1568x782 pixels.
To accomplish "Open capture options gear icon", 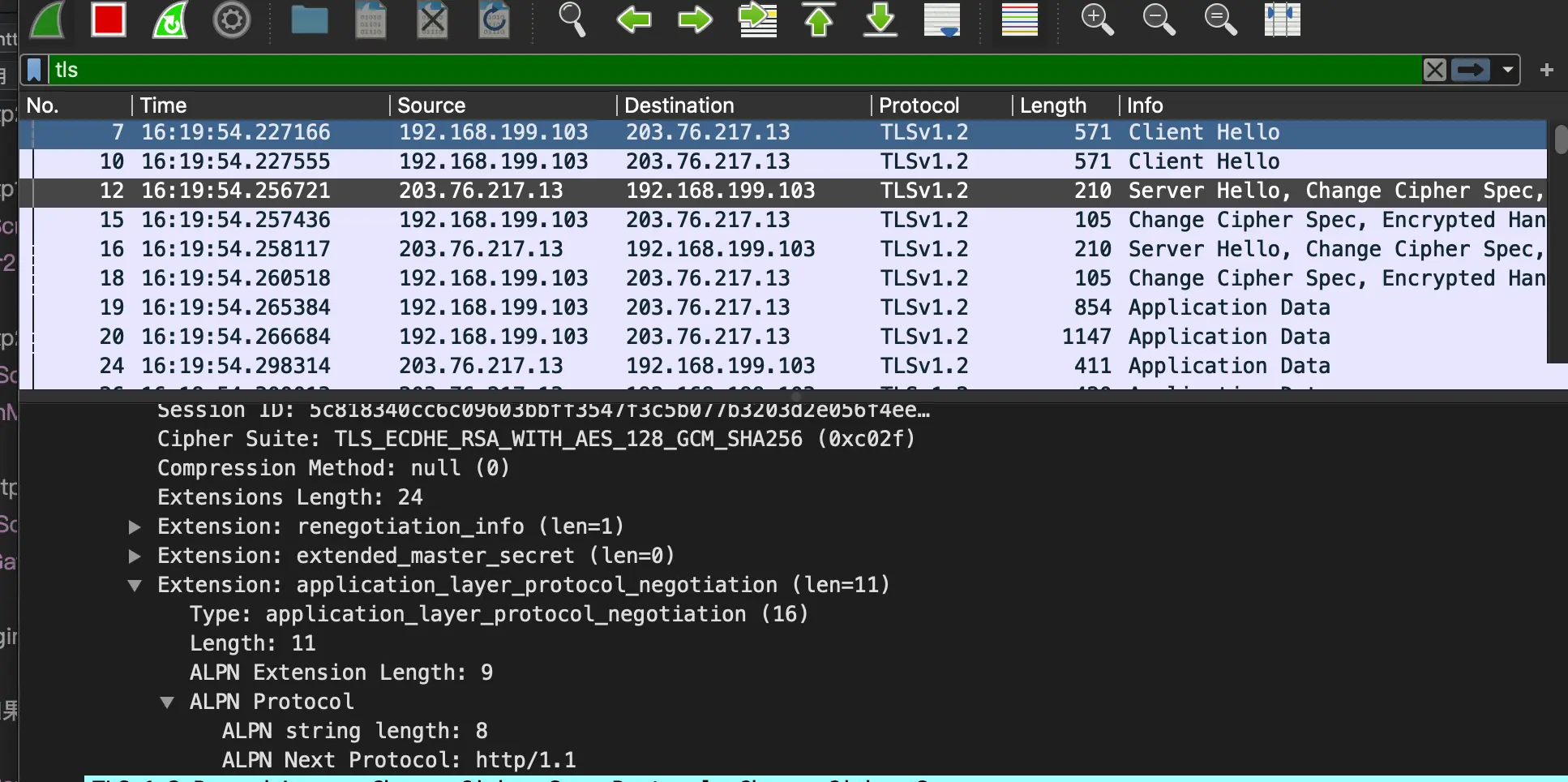I will point(232,19).
